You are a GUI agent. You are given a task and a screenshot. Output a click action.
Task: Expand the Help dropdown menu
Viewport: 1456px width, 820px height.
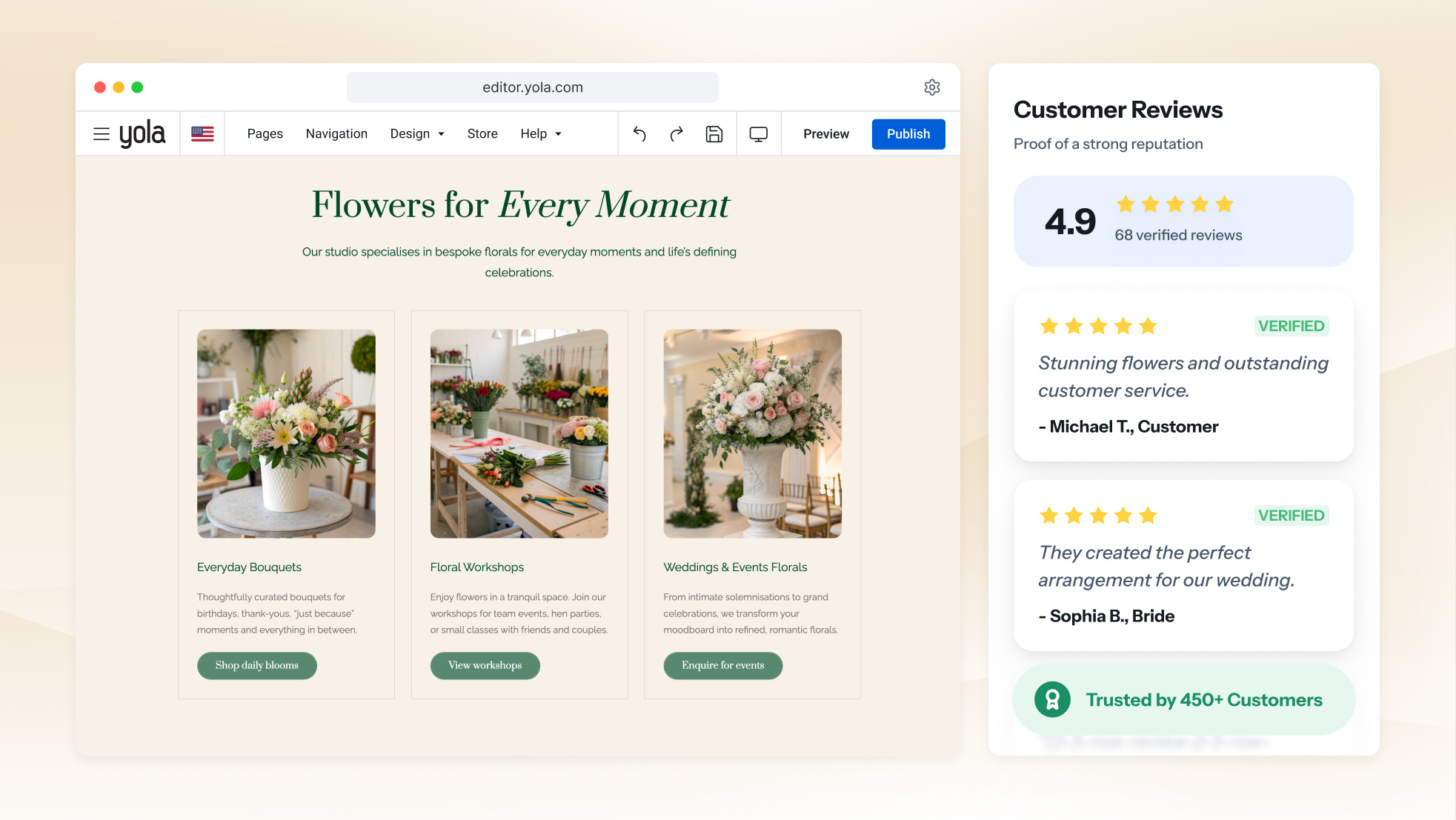541,134
